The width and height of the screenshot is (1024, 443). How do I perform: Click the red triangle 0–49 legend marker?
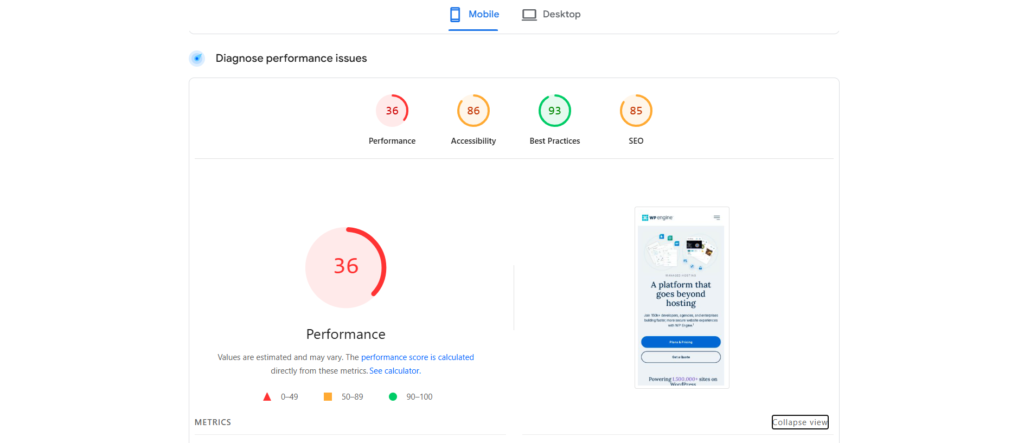click(267, 397)
